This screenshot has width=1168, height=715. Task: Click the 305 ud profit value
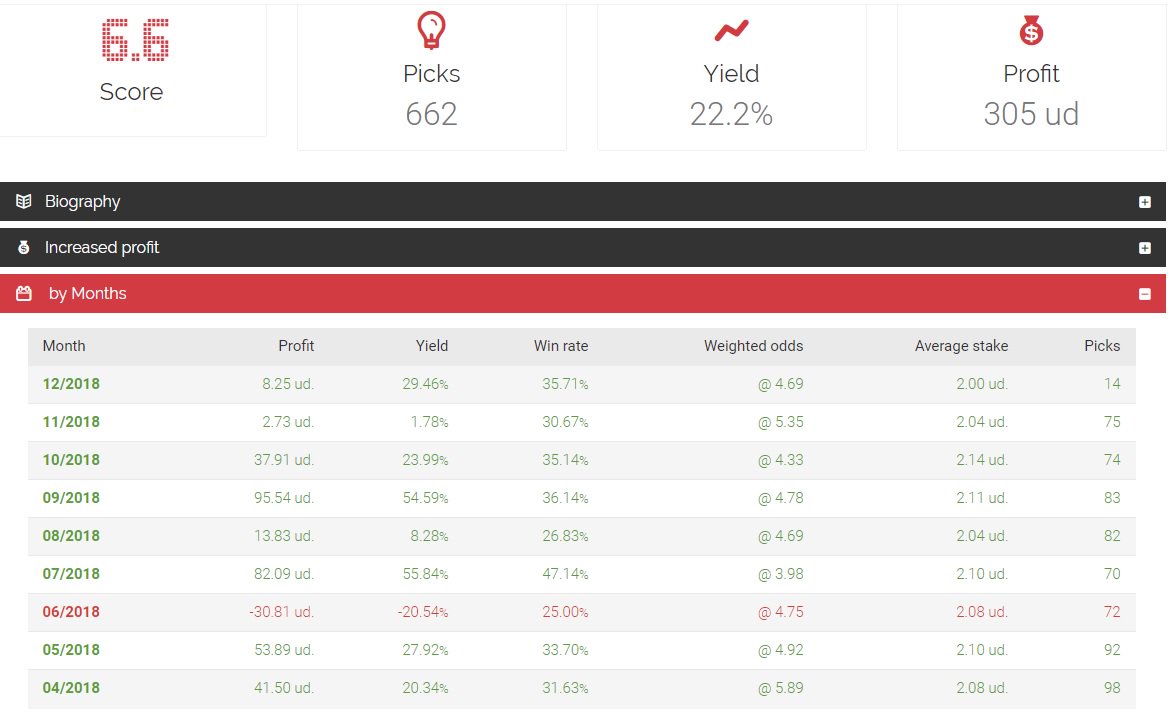click(x=1031, y=114)
